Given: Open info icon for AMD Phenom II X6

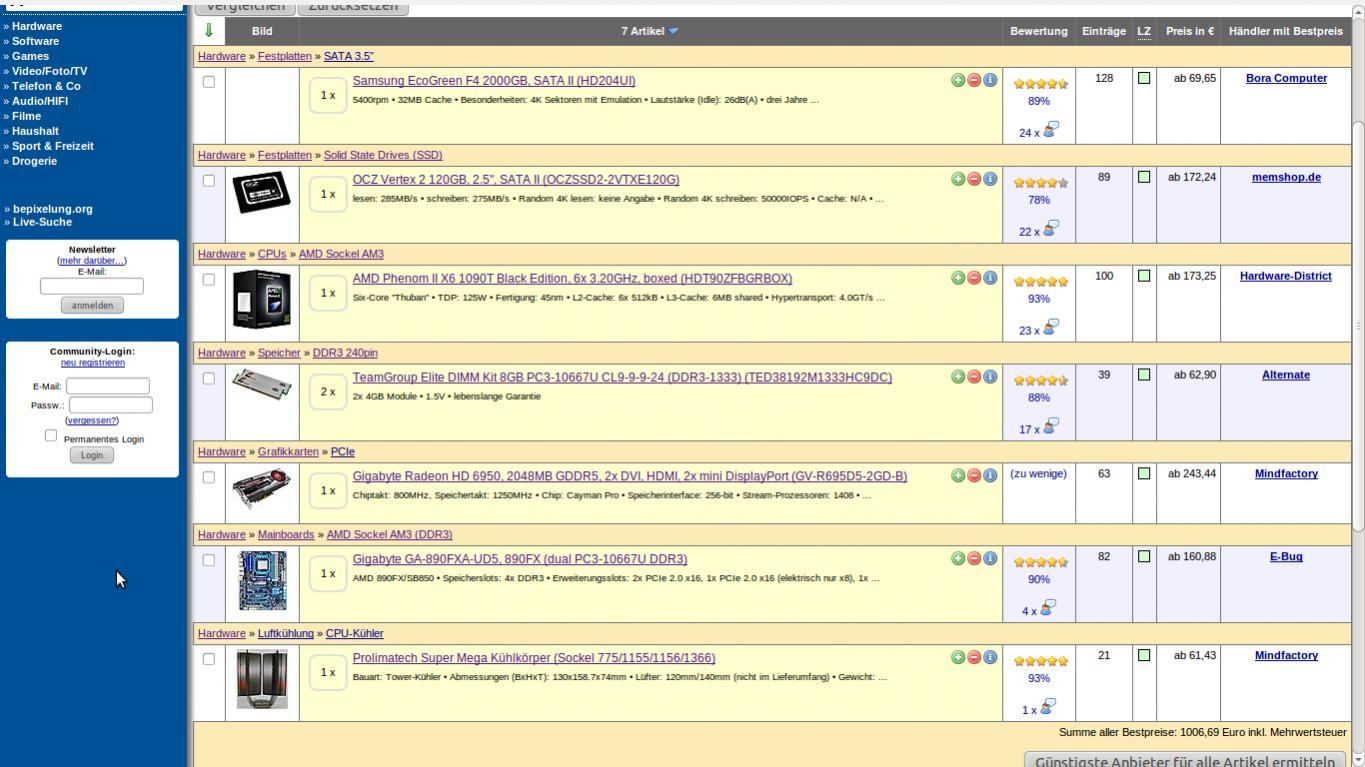Looking at the screenshot, I should [990, 278].
